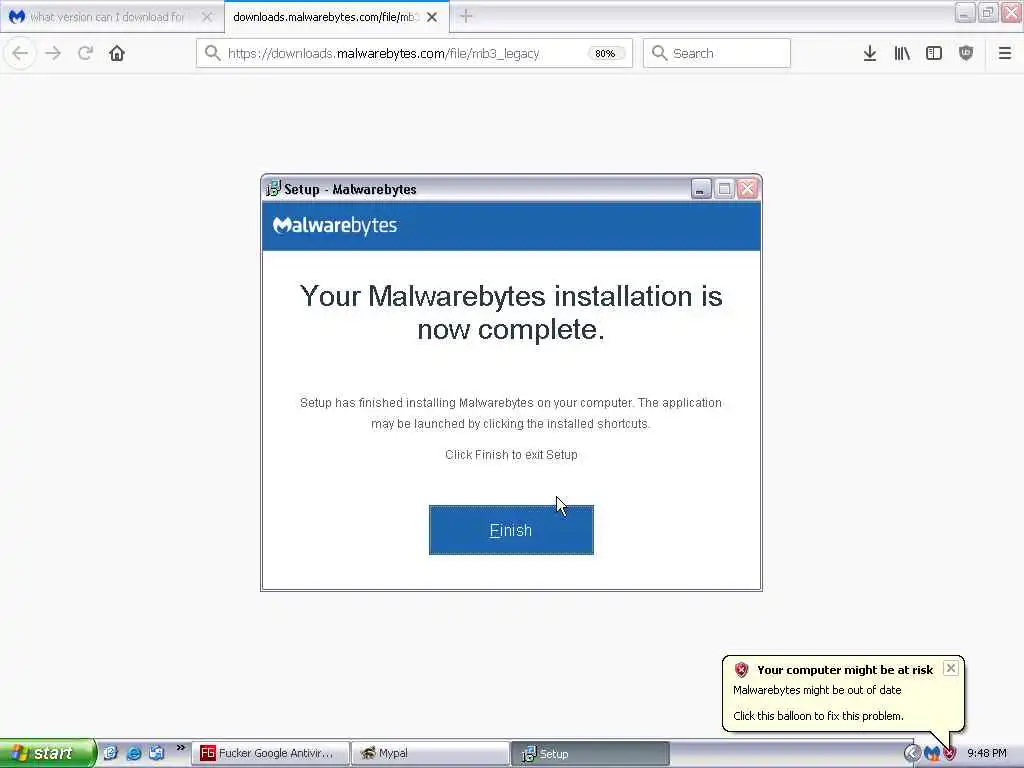Expand hidden system tray icons arrow
Screen dimensions: 1024x768
[912, 754]
